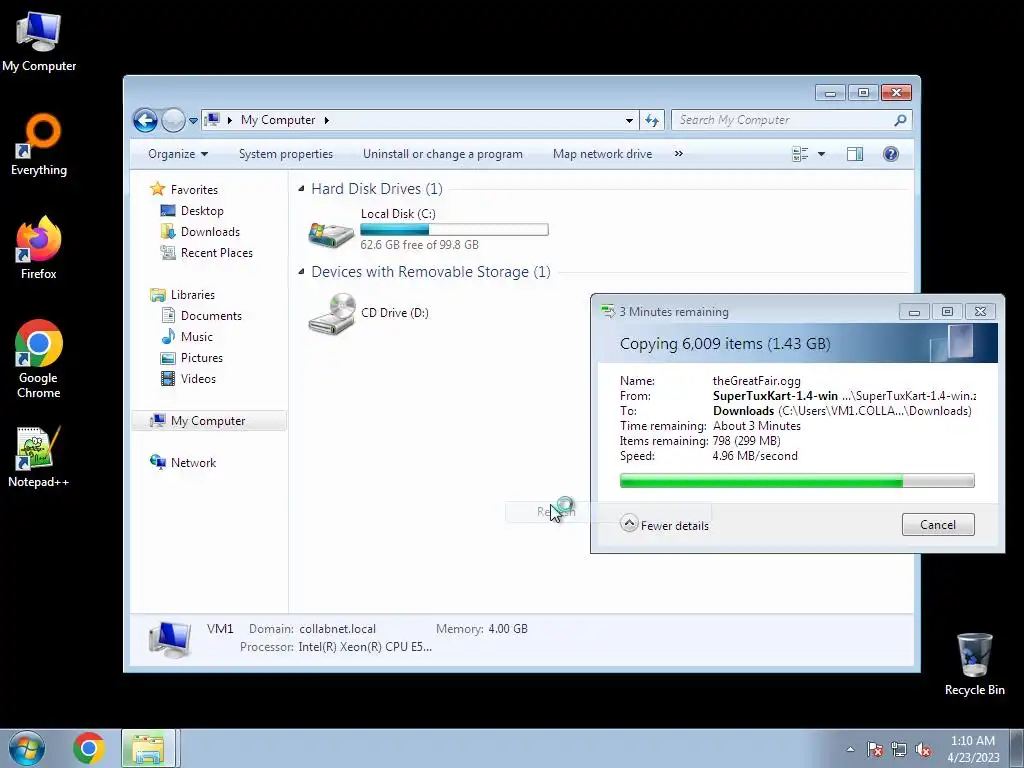Click the network tray icon
1024x768 pixels.
(899, 749)
